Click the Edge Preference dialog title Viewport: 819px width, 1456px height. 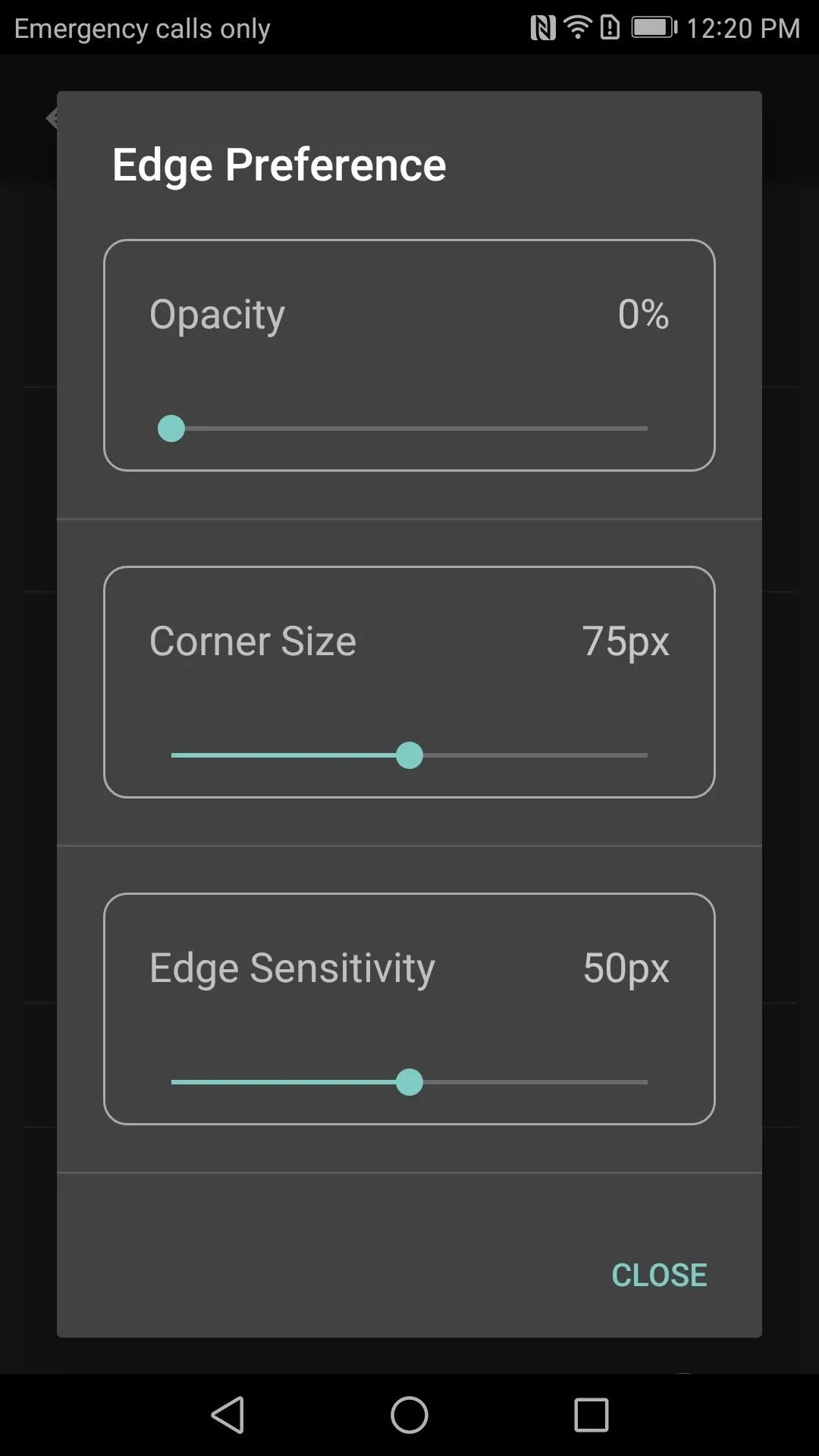[279, 165]
